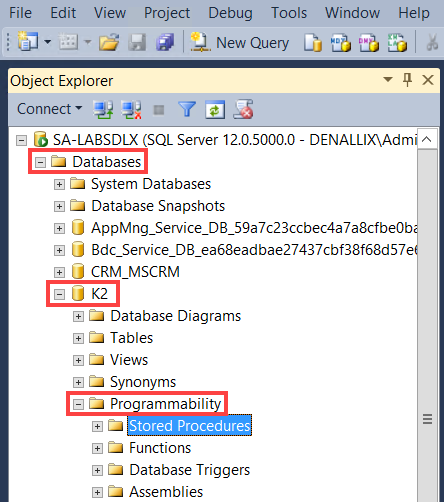
Task: Click the Analysis Services DMX Query icon
Action: 369,43
